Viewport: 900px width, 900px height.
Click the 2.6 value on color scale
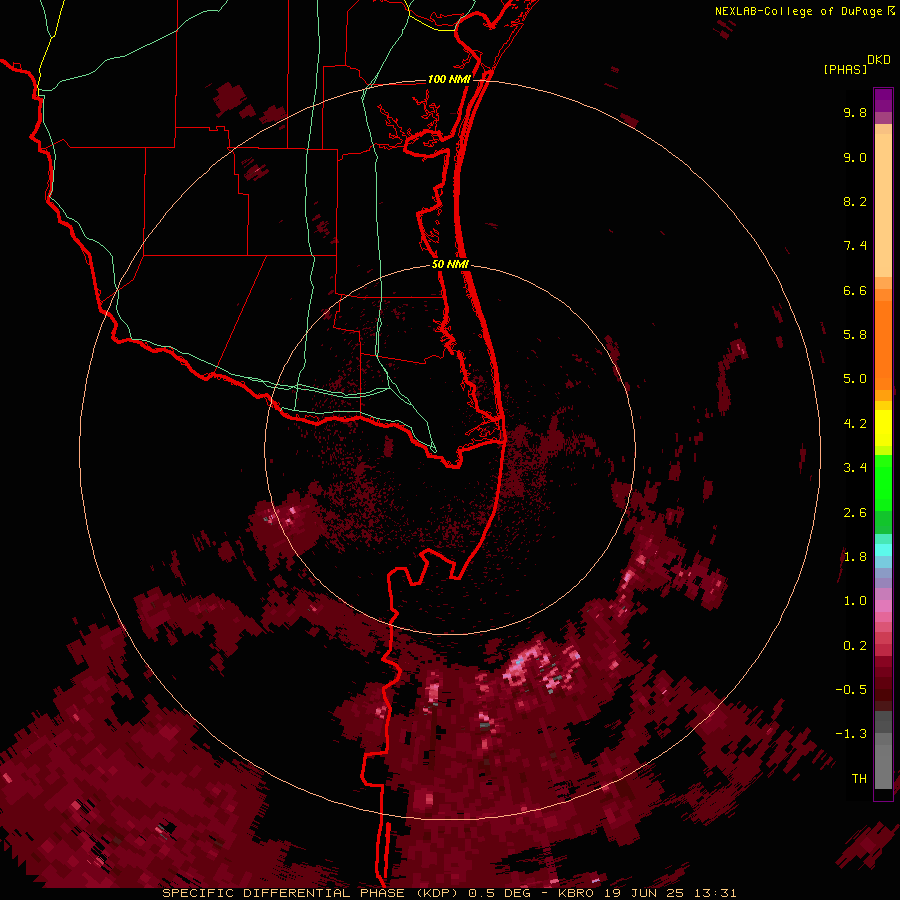pyautogui.click(x=855, y=513)
